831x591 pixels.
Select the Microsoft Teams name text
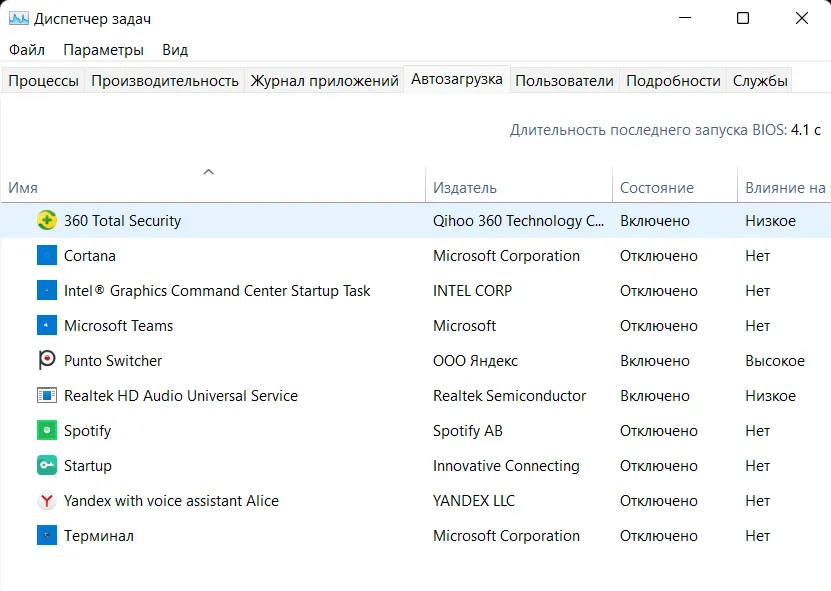tap(118, 325)
